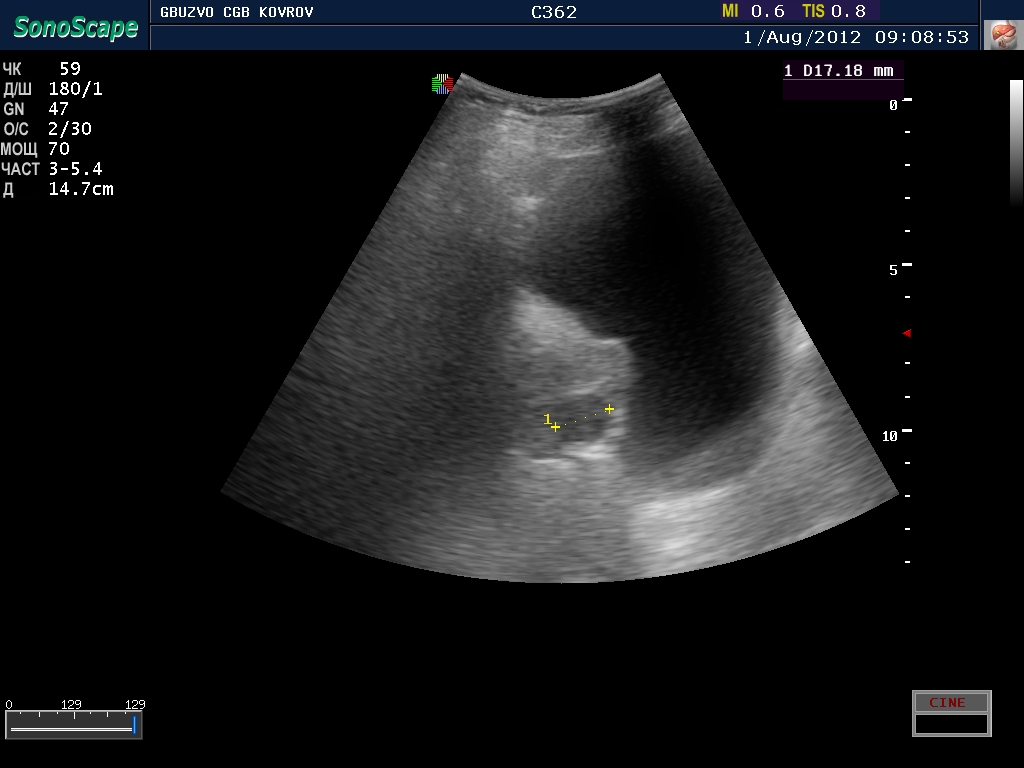Click the Д 14.7cm depth parameter
The image size is (1024, 768).
[58, 189]
